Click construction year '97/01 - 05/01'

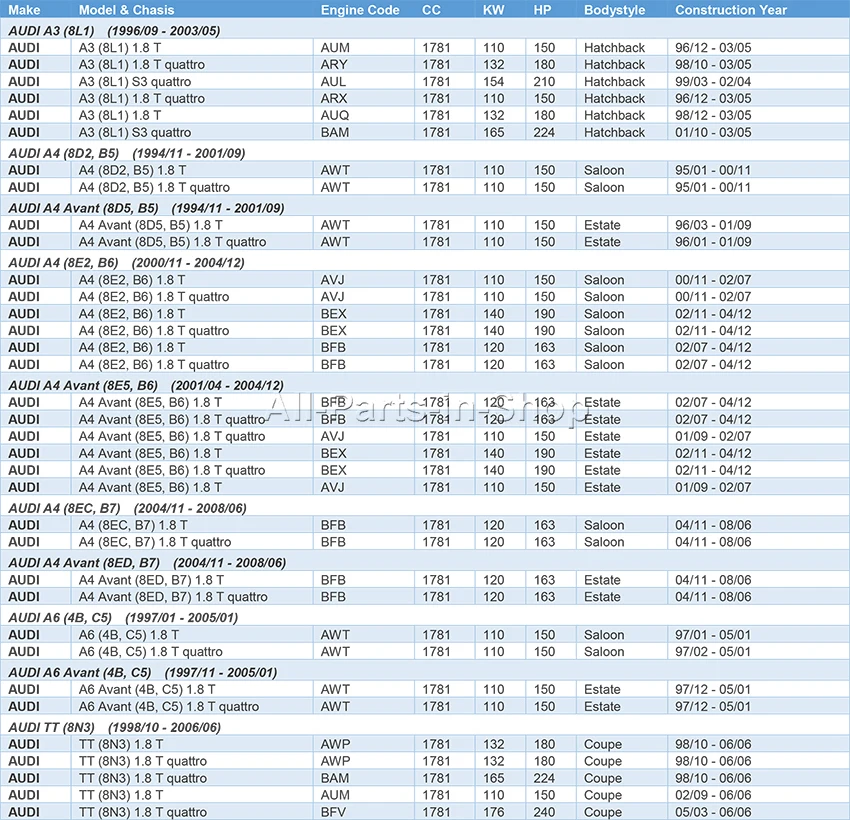[712, 635]
